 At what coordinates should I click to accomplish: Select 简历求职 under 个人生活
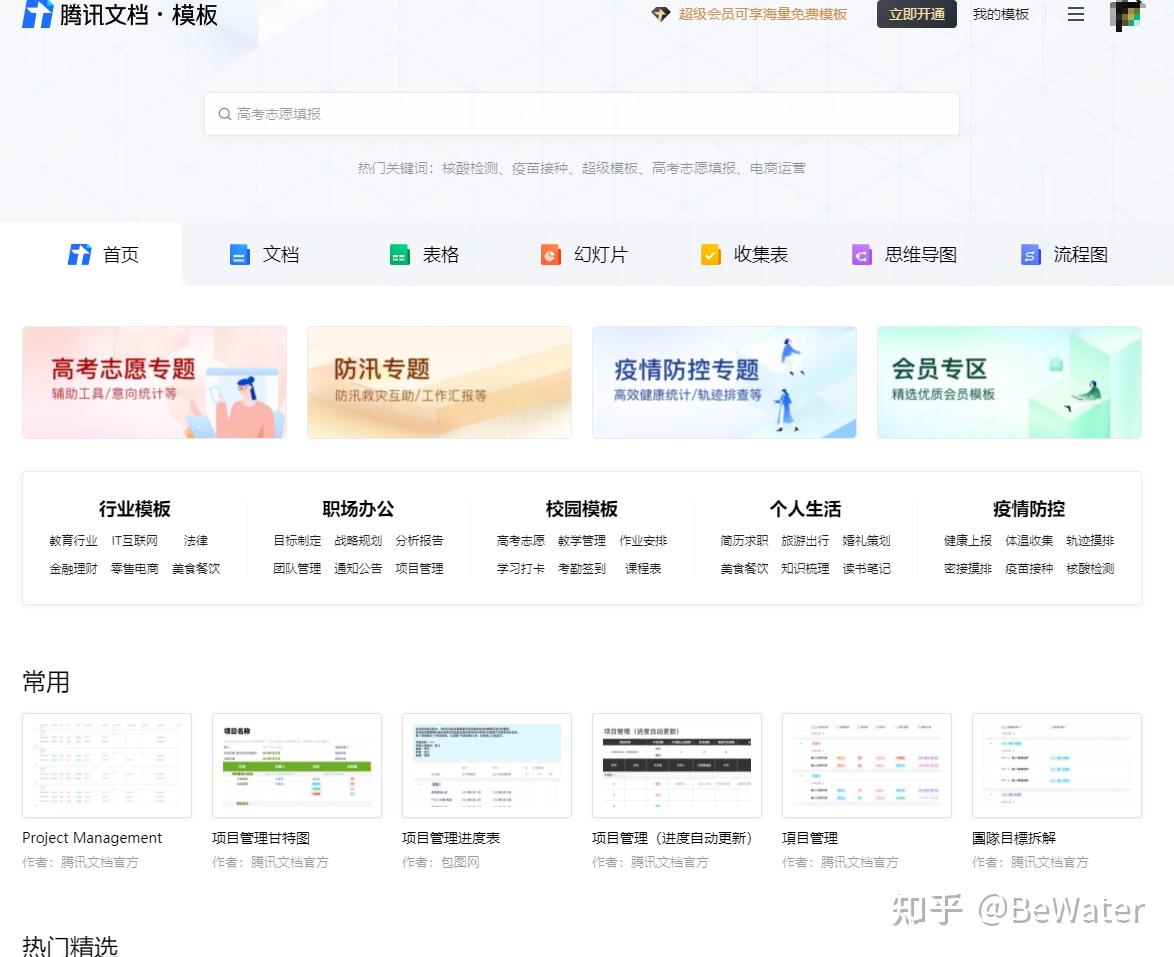click(x=744, y=541)
